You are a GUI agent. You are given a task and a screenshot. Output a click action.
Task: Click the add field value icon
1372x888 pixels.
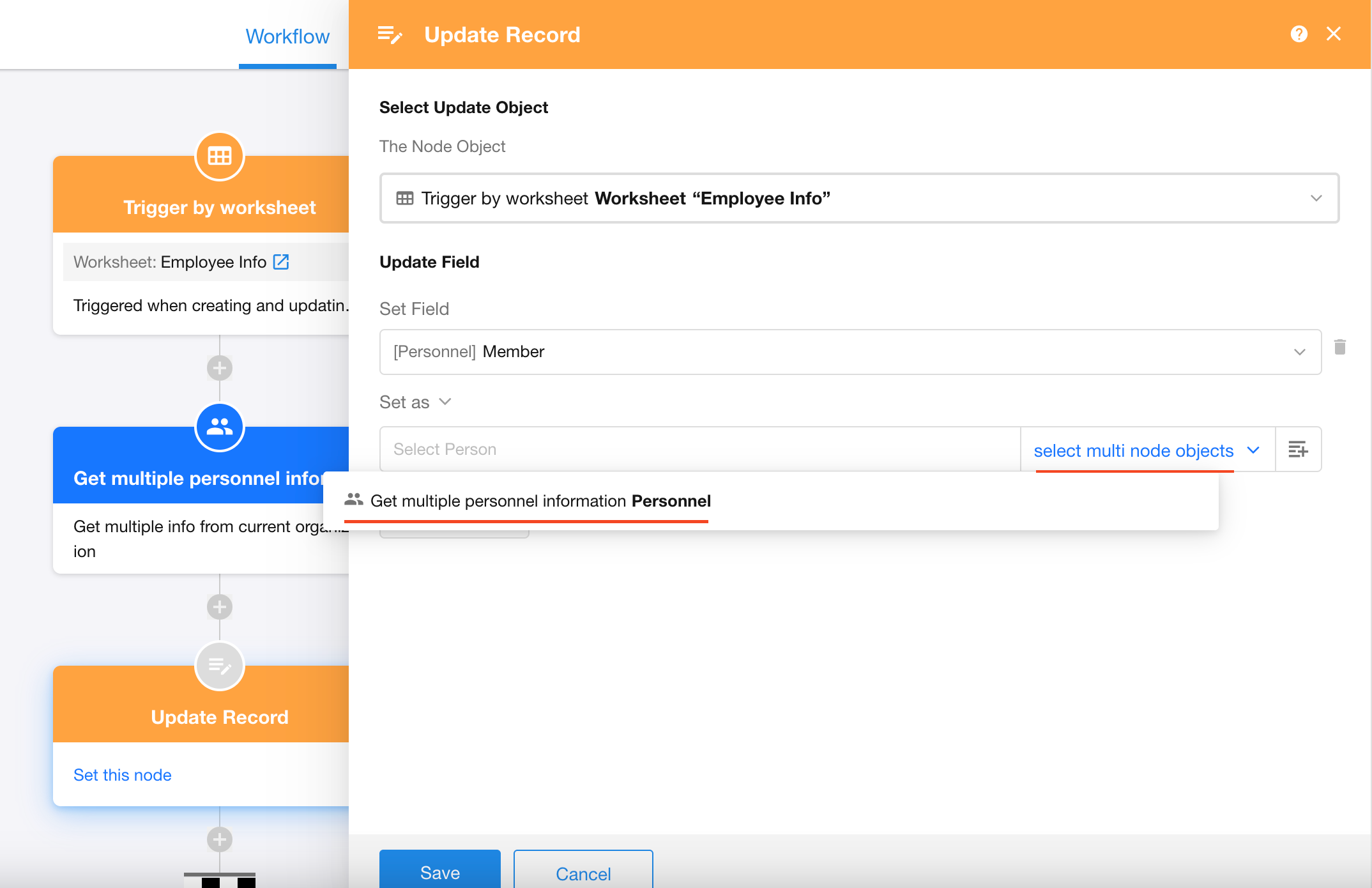[x=1298, y=450]
